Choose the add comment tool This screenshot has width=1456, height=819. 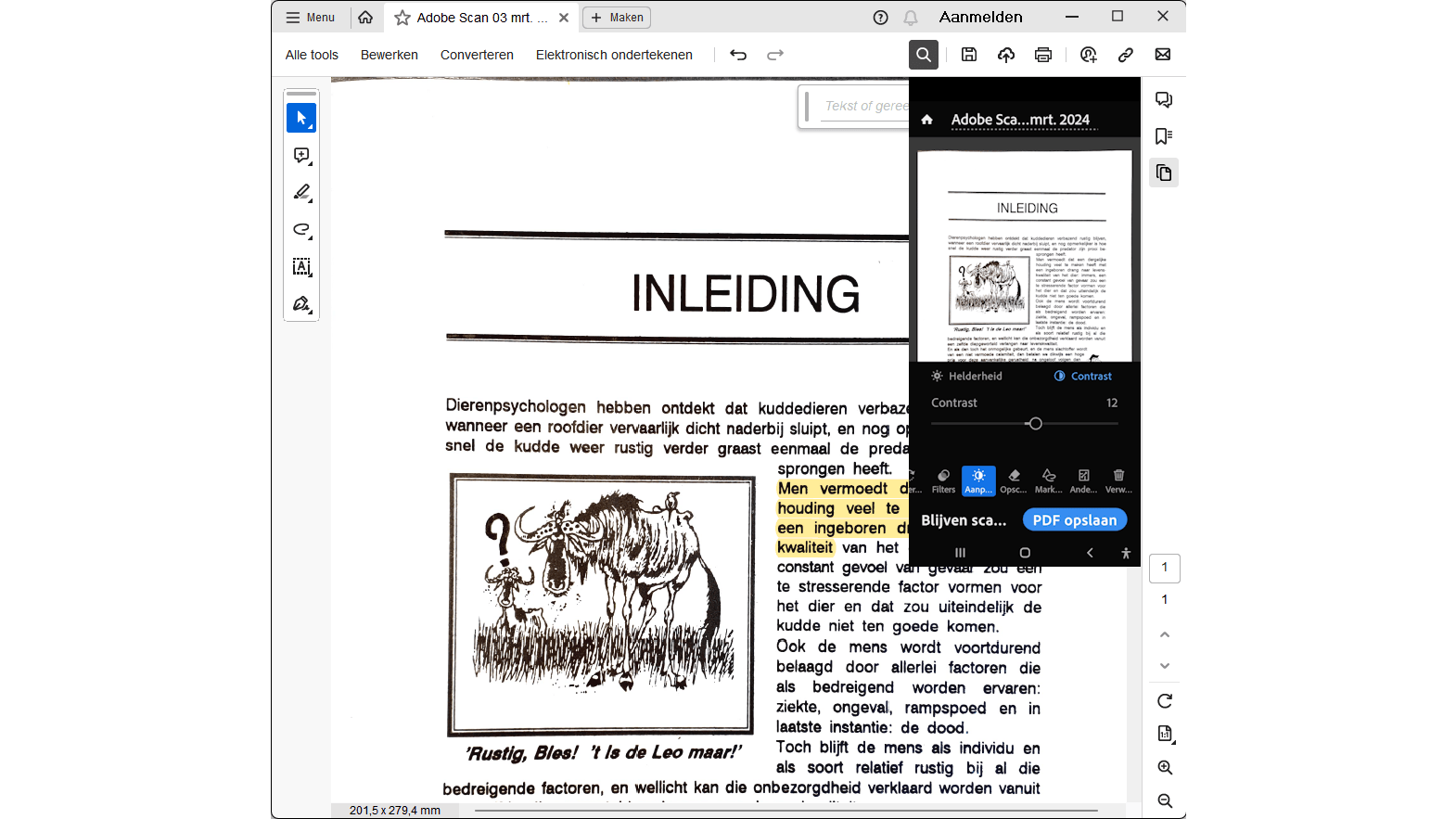tap(301, 156)
